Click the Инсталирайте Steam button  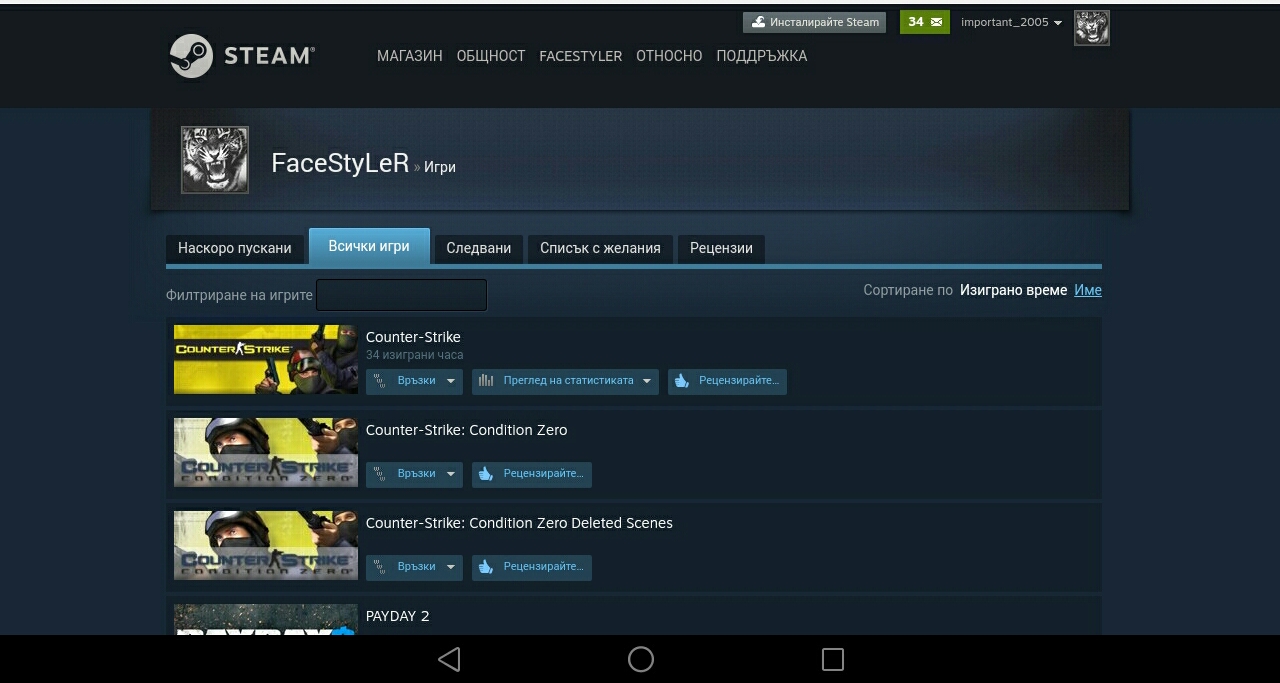click(x=814, y=22)
